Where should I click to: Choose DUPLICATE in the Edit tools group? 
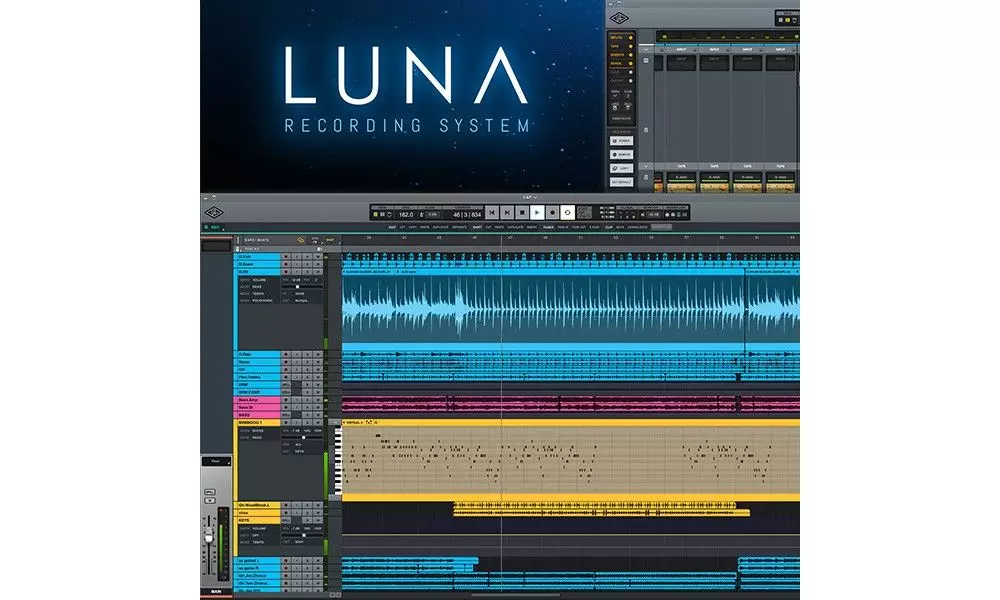pos(441,227)
